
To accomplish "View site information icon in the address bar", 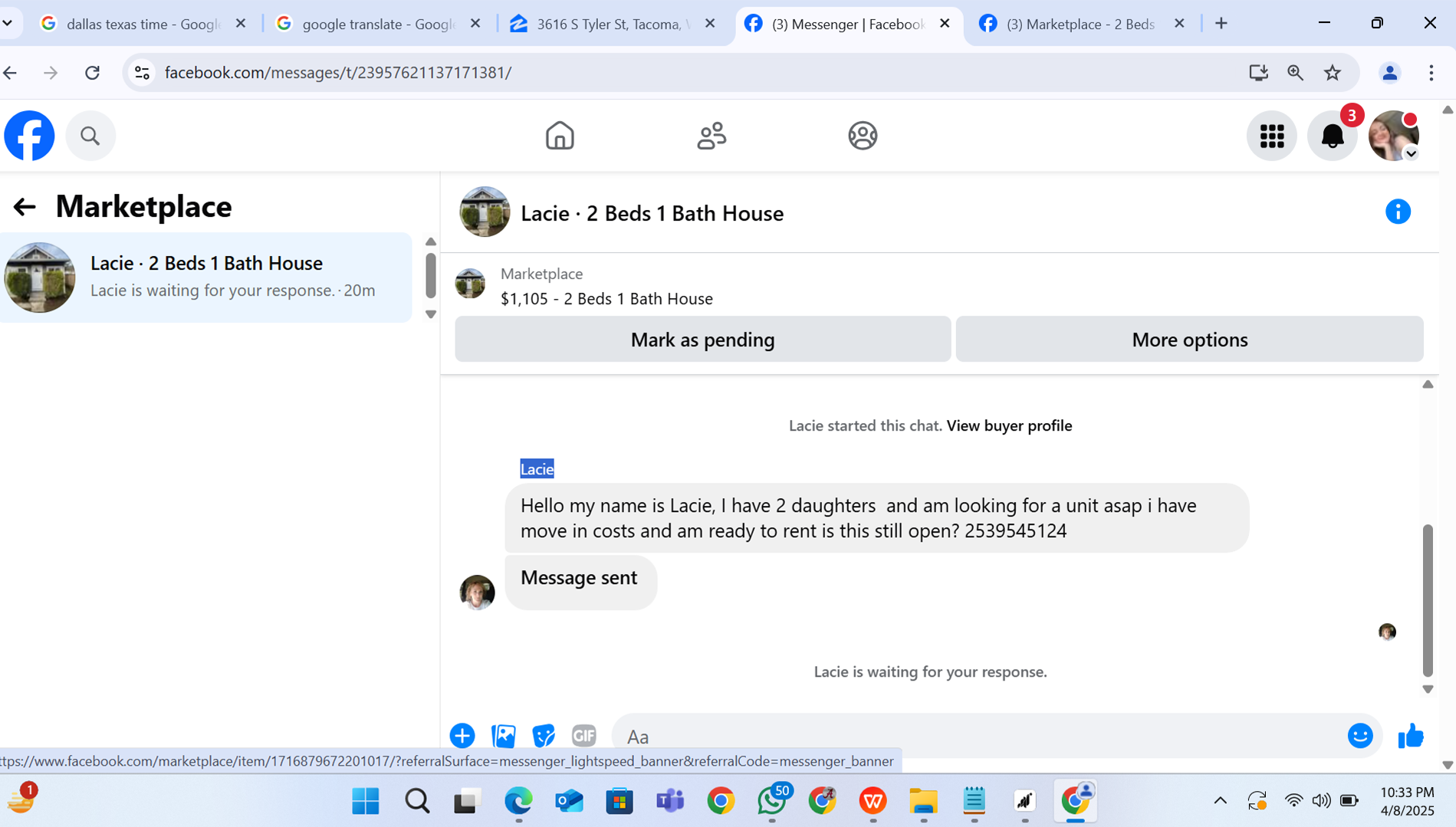I will click(142, 73).
